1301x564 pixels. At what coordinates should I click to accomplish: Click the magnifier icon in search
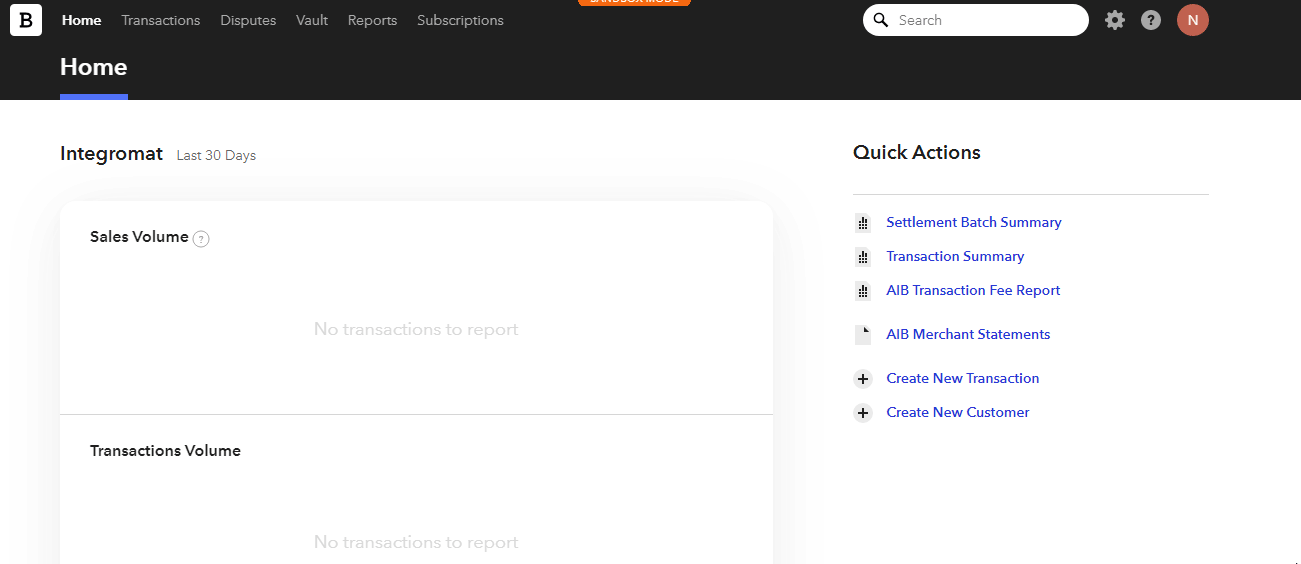881,20
